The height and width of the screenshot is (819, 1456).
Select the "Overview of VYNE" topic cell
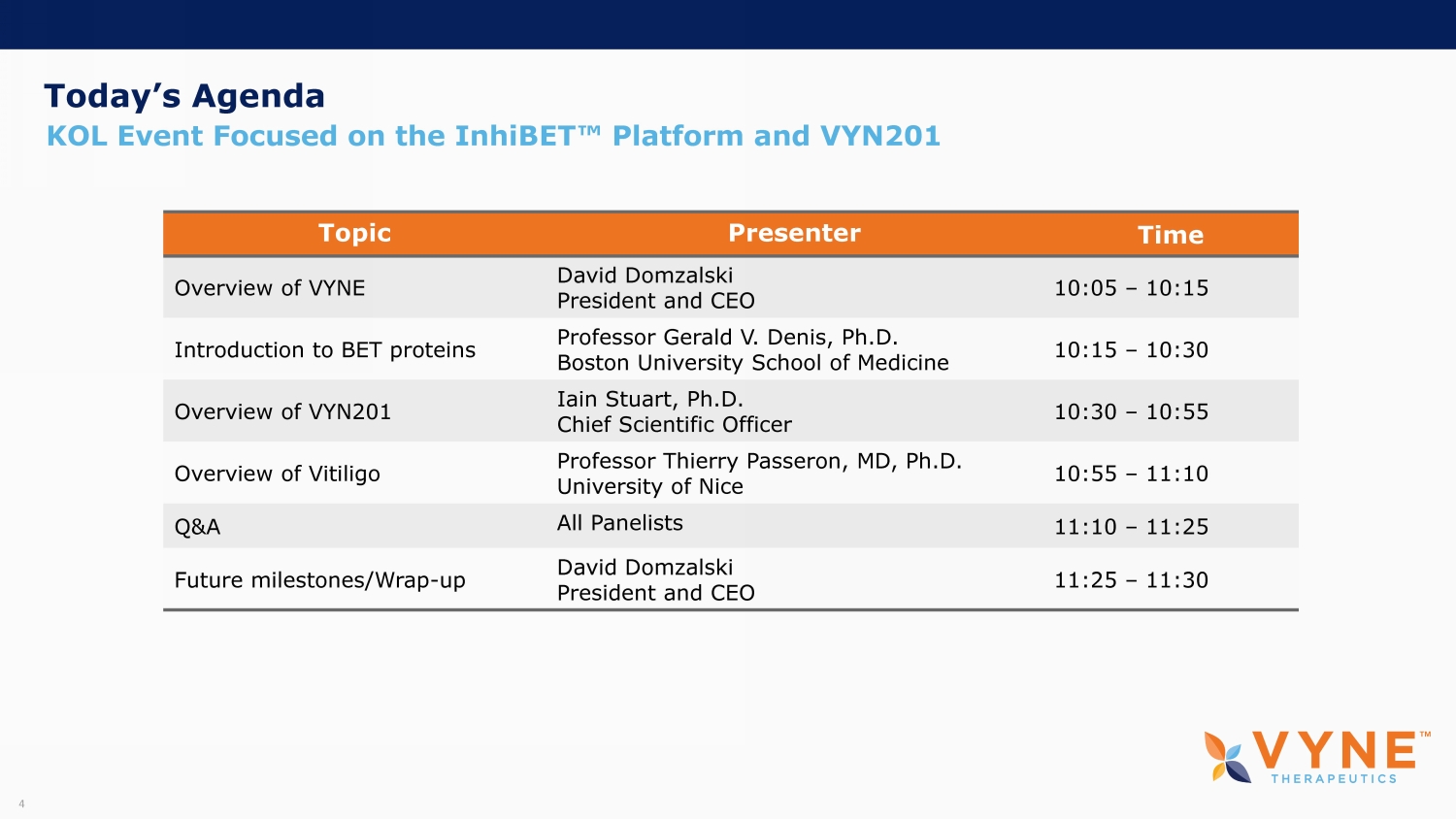point(270,288)
